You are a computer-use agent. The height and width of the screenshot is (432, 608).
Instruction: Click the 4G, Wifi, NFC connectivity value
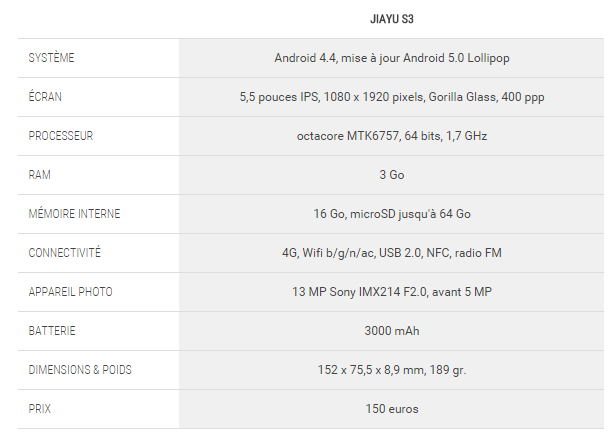(x=392, y=253)
